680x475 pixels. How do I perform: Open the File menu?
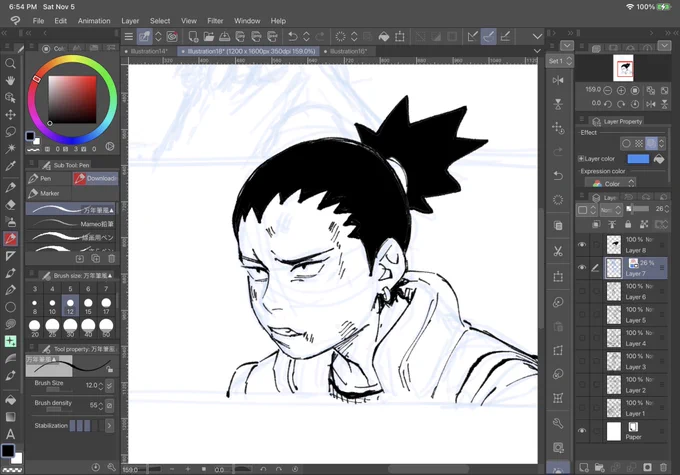[38, 21]
